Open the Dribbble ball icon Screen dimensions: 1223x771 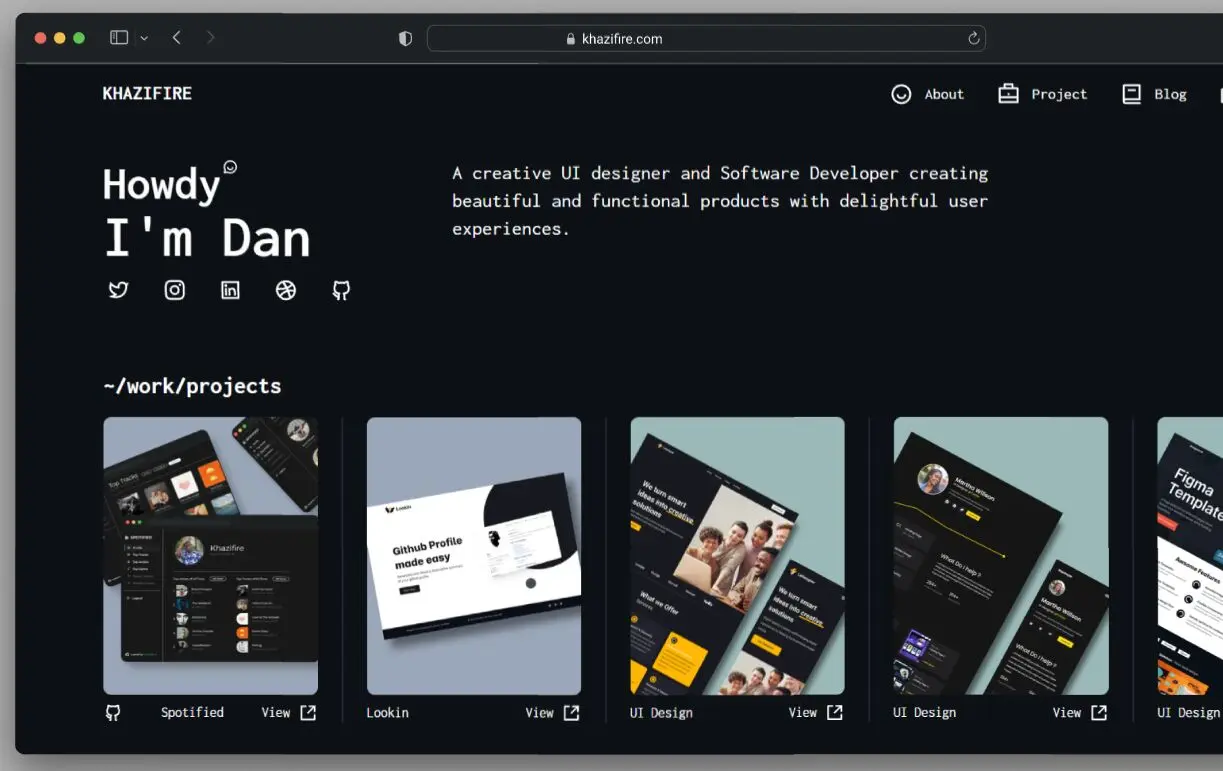286,290
